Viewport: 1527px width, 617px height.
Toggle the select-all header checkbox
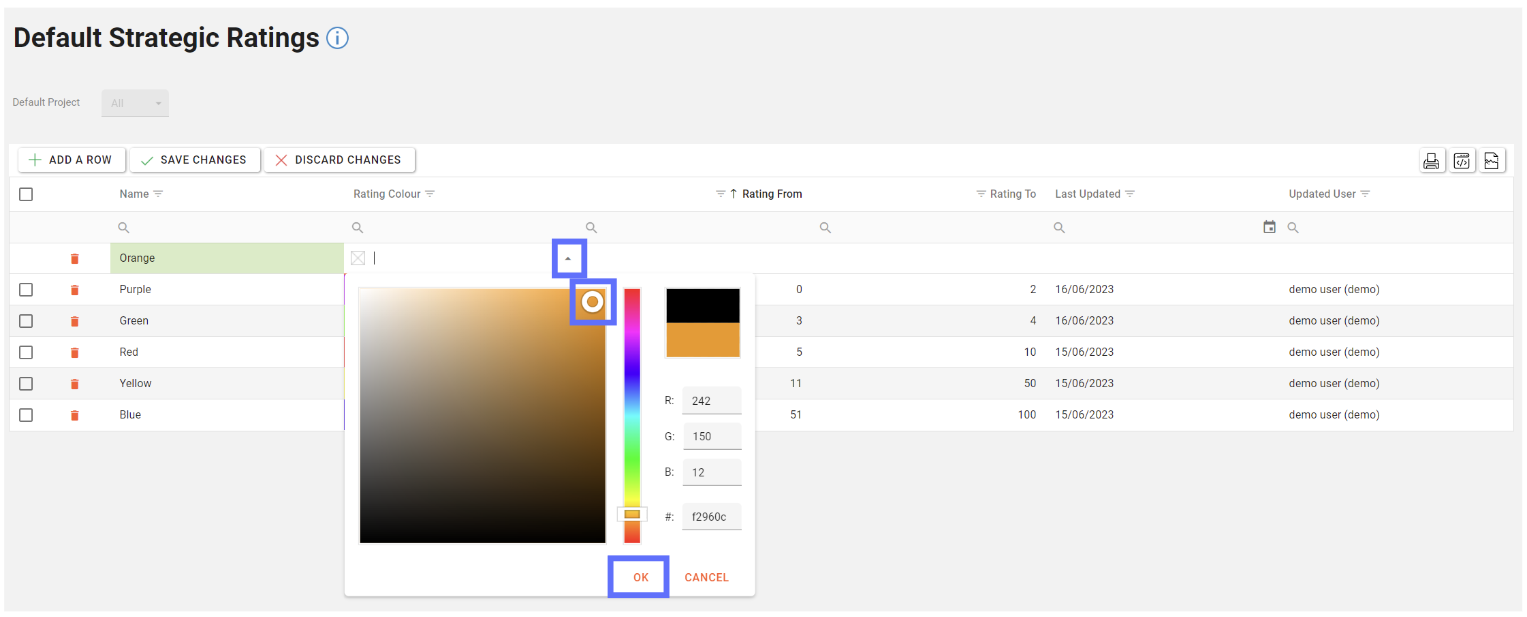pos(26,194)
